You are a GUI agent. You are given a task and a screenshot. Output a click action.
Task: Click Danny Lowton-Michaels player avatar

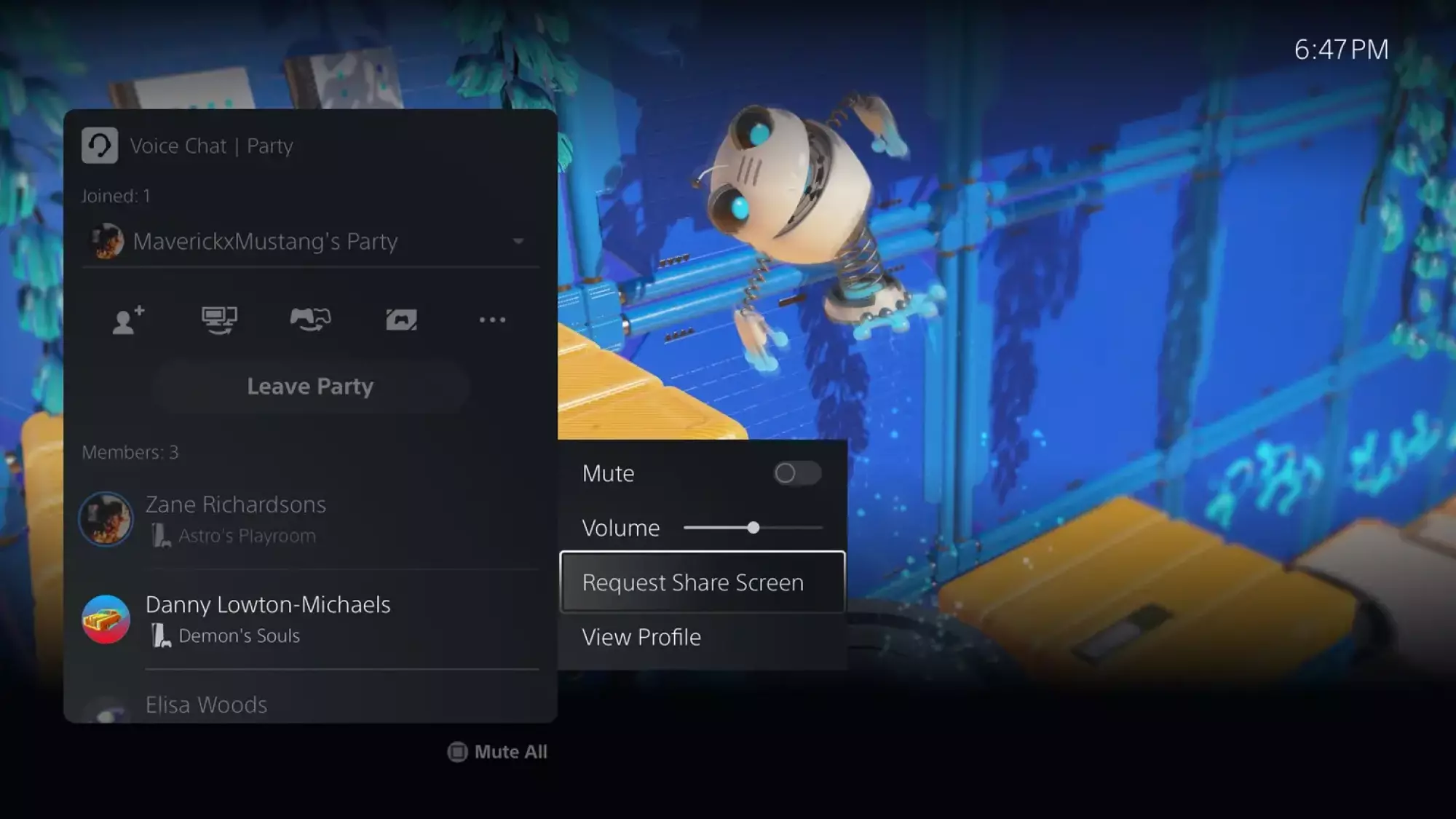(105, 617)
